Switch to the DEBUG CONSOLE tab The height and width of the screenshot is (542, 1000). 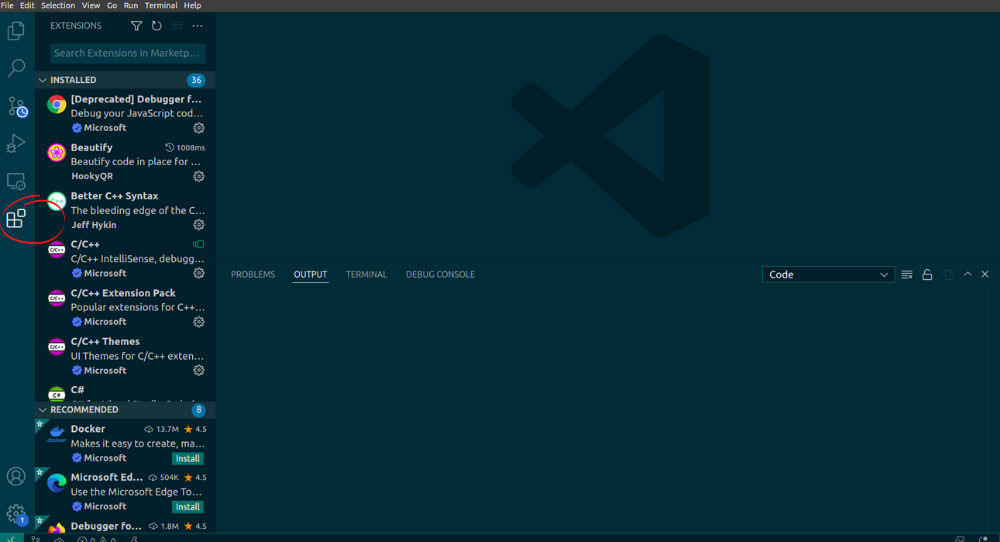click(x=441, y=275)
